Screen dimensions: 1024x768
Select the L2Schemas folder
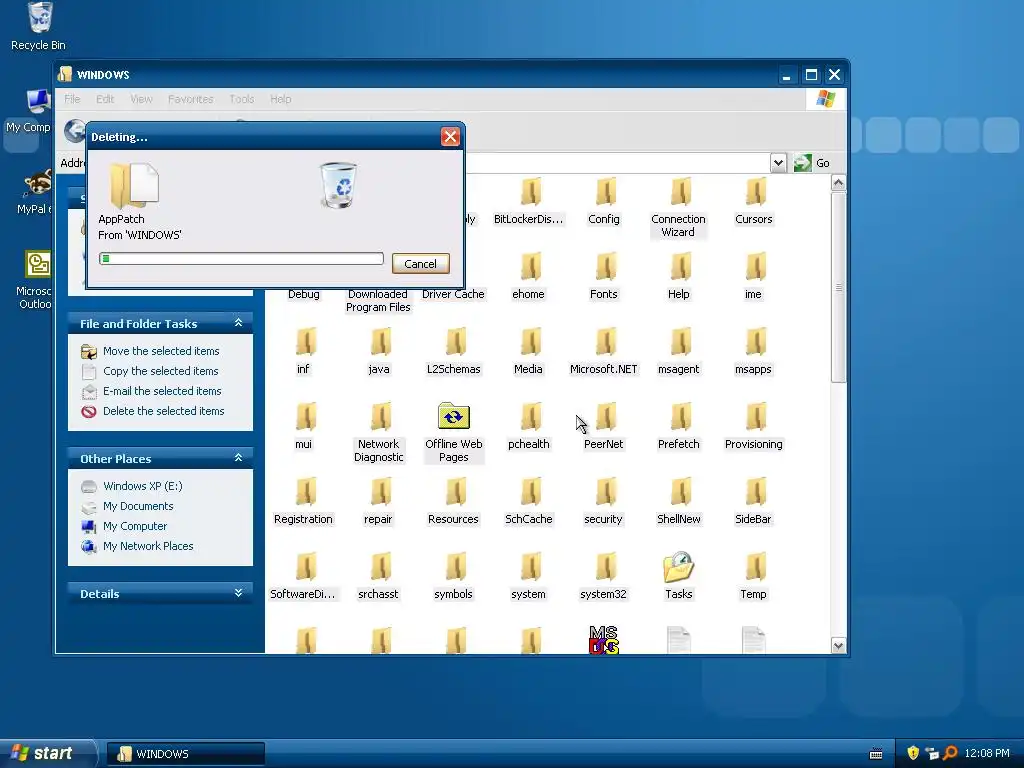tap(453, 351)
